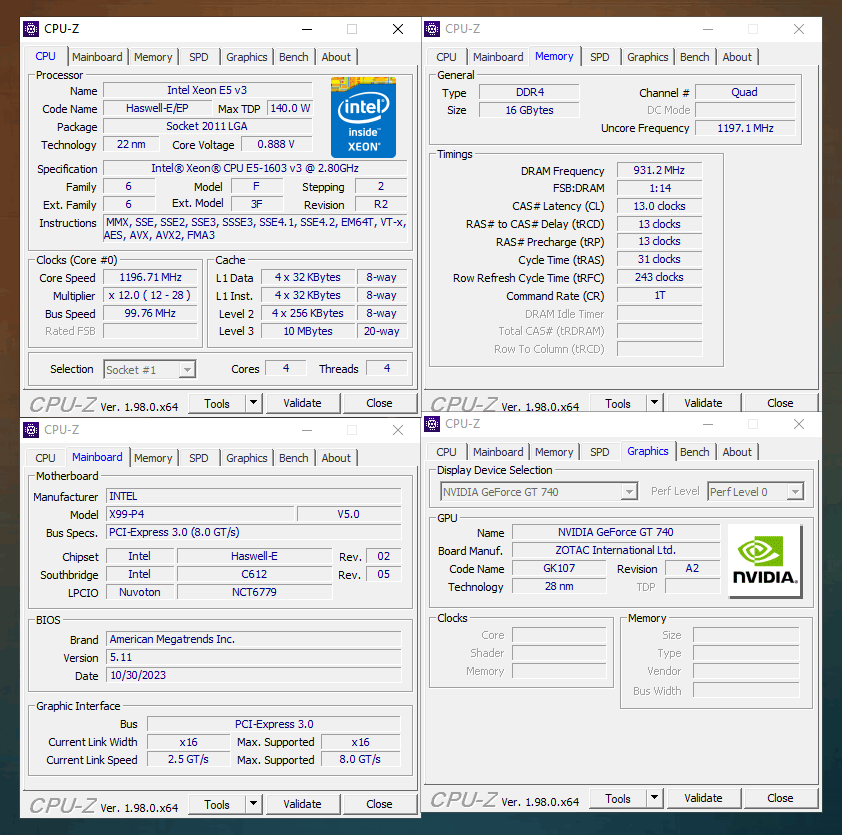842x835 pixels.
Task: Click CPU-Z app icon in Memory window title
Action: [x=432, y=29]
